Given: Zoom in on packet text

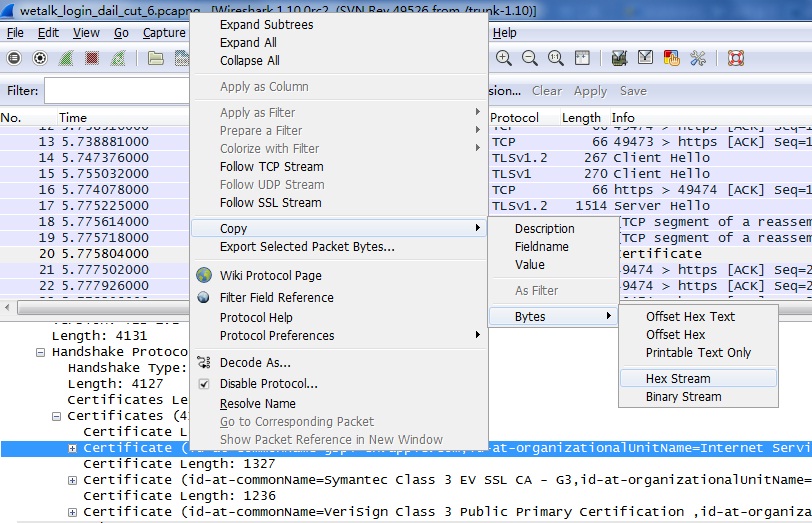Looking at the screenshot, I should coord(503,58).
